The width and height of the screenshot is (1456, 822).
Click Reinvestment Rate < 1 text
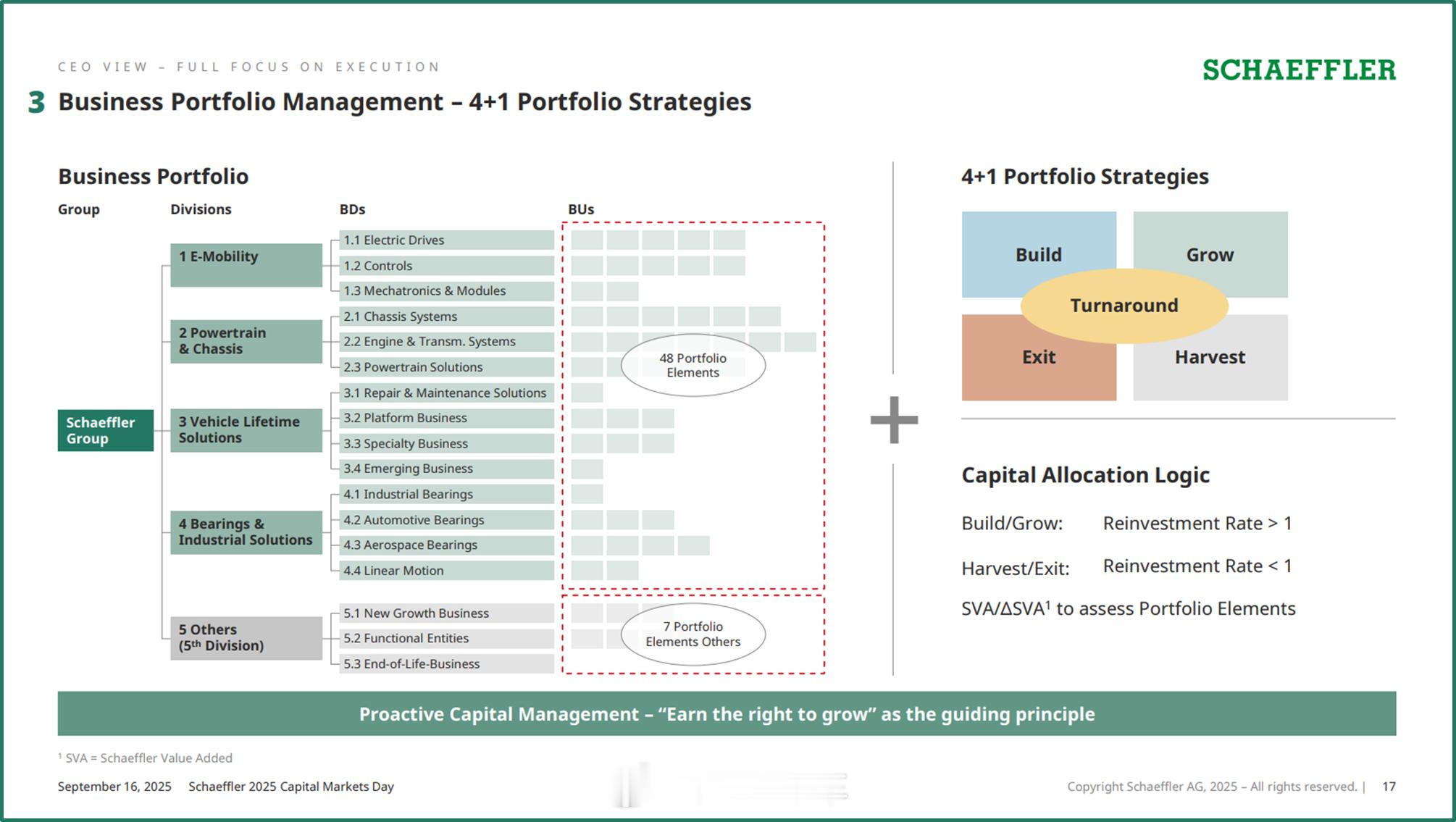1197,566
